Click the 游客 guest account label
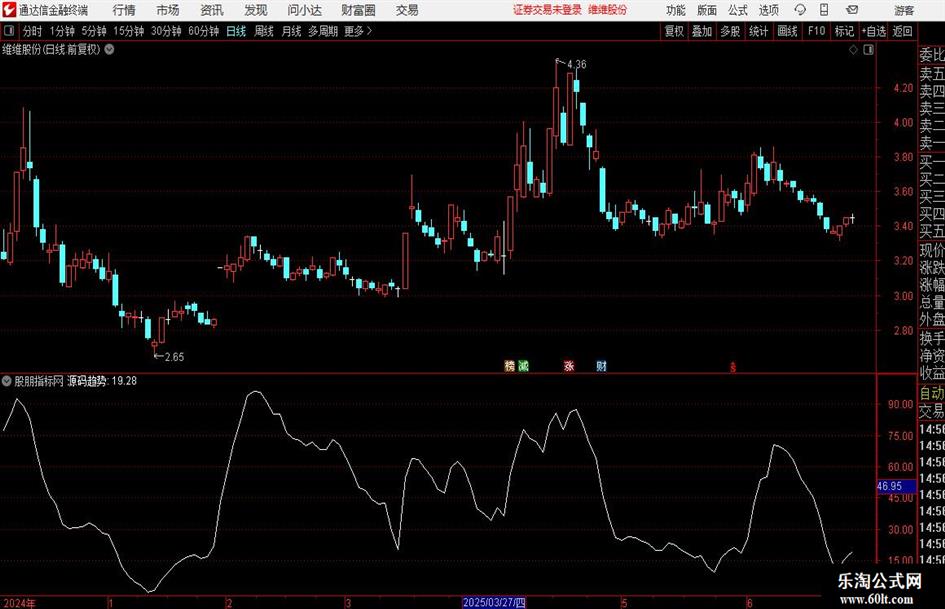This screenshot has width=945, height=609. pyautogui.click(x=904, y=10)
